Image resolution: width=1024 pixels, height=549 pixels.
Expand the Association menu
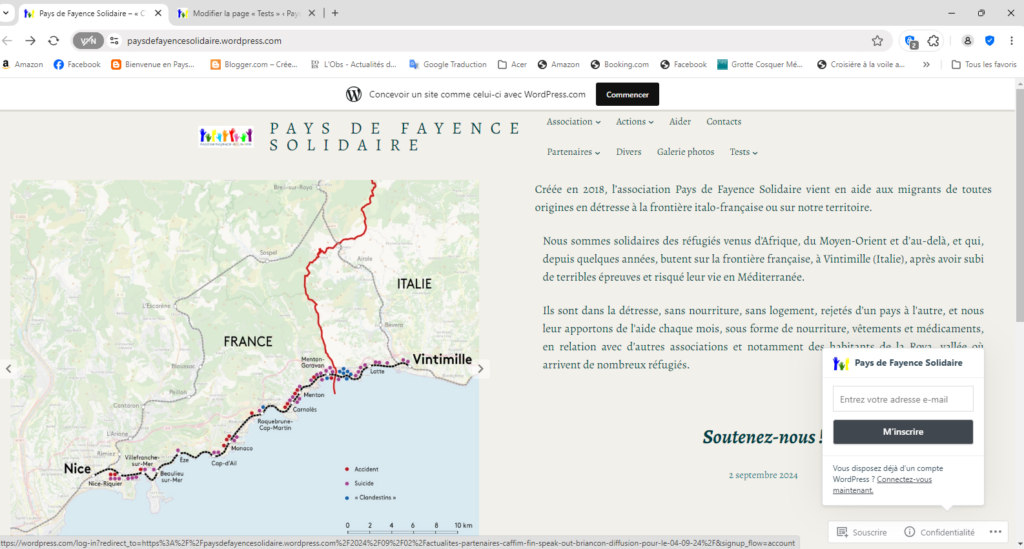(573, 122)
